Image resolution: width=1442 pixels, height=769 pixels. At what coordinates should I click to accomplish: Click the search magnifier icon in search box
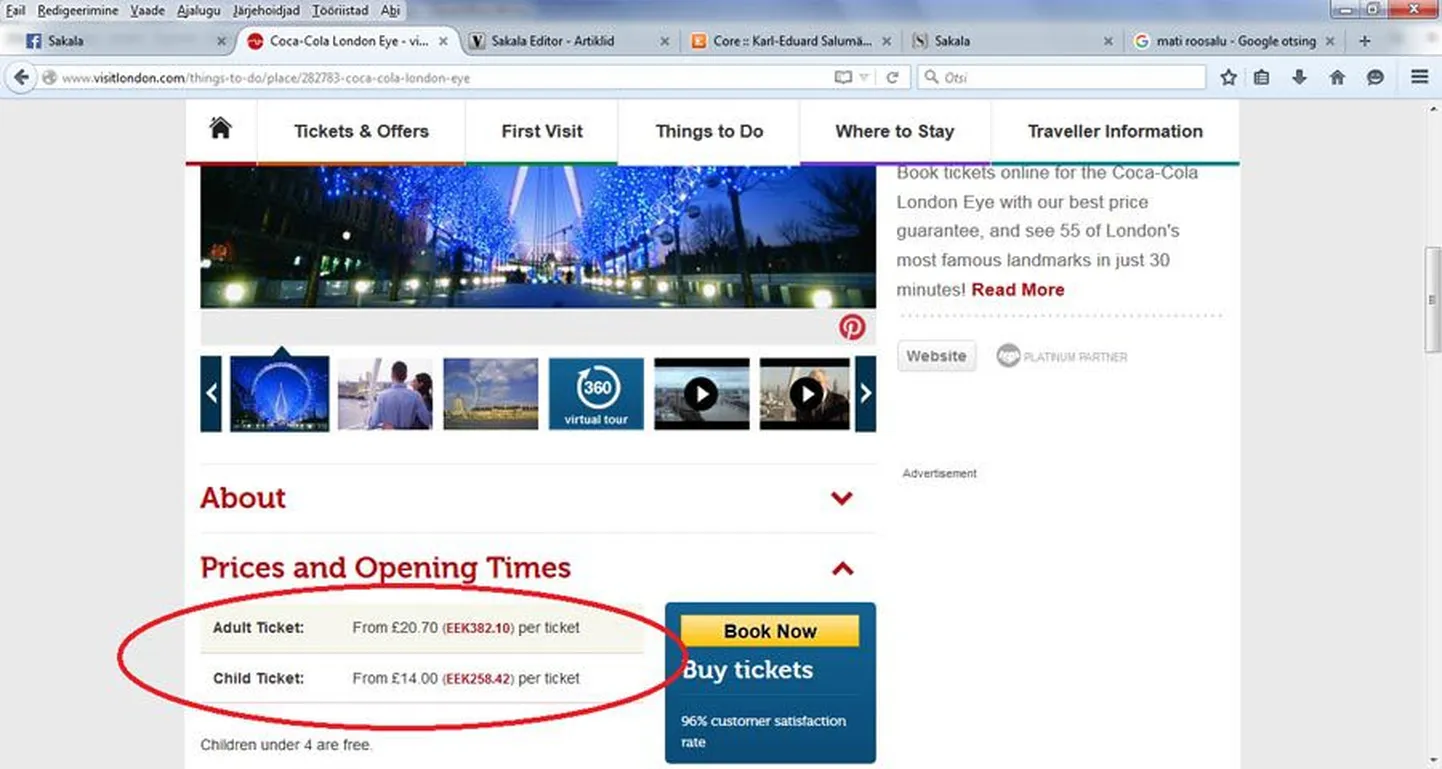point(931,77)
